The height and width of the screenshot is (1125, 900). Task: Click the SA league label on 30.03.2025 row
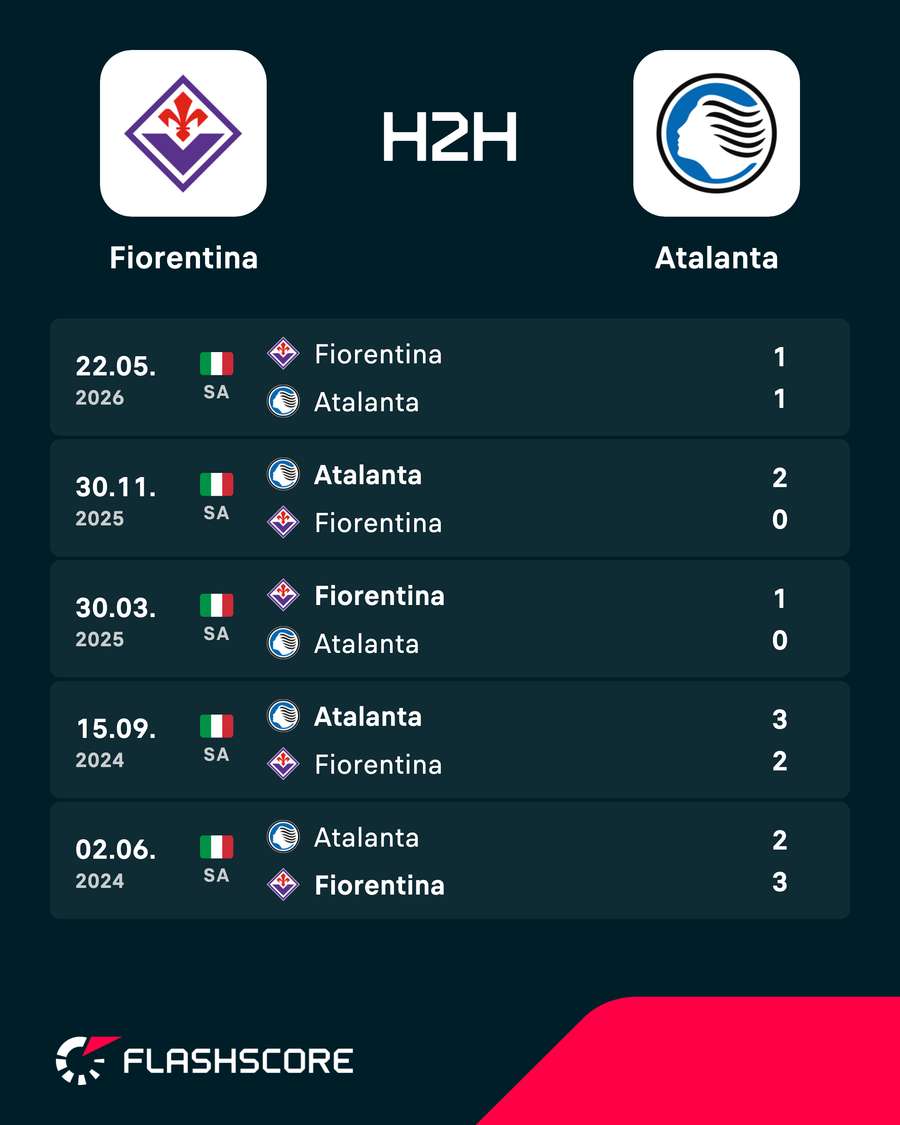click(x=216, y=634)
